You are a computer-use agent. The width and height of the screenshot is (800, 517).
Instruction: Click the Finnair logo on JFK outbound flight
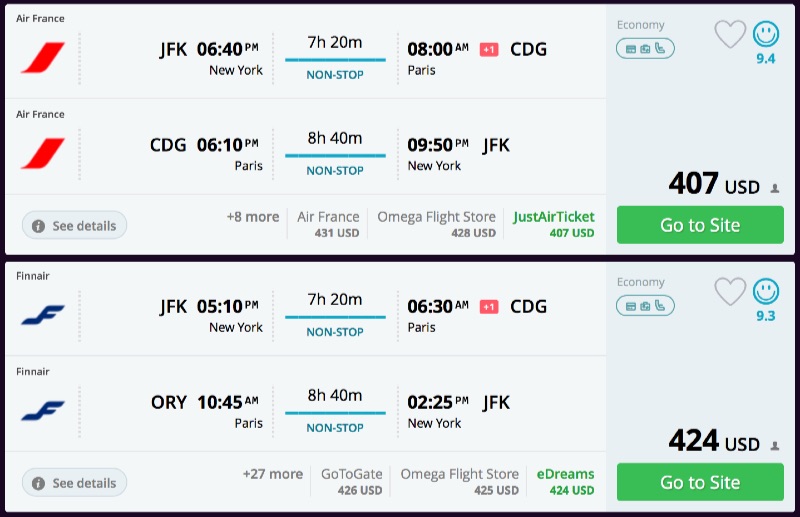43,315
